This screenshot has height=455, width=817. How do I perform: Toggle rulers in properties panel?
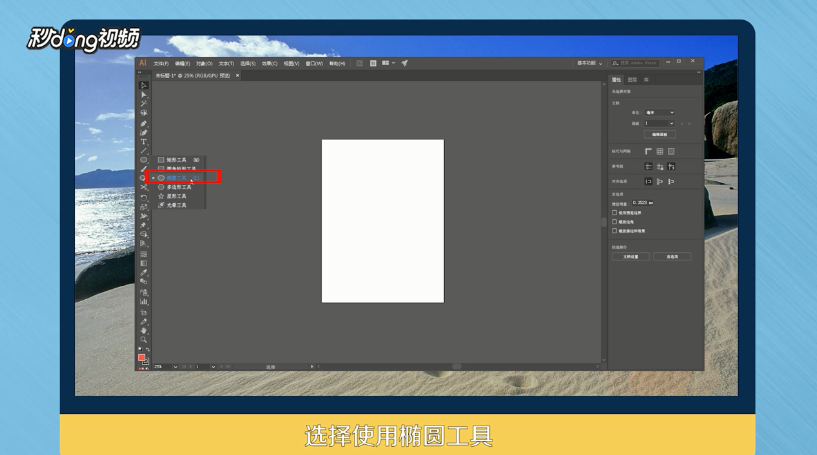point(648,151)
